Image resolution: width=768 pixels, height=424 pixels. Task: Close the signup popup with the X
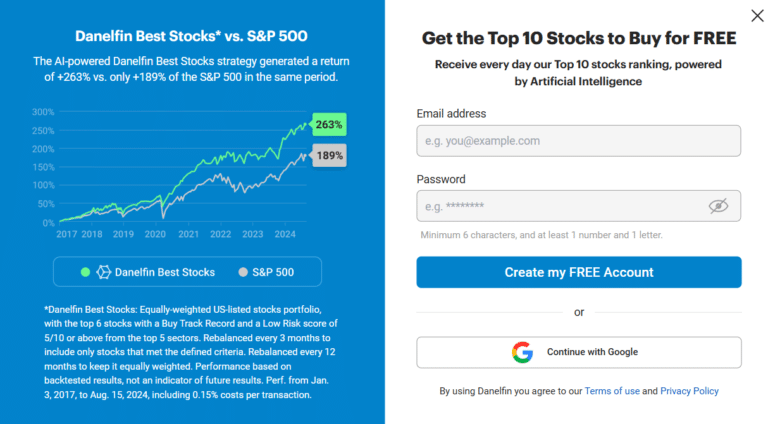756,15
